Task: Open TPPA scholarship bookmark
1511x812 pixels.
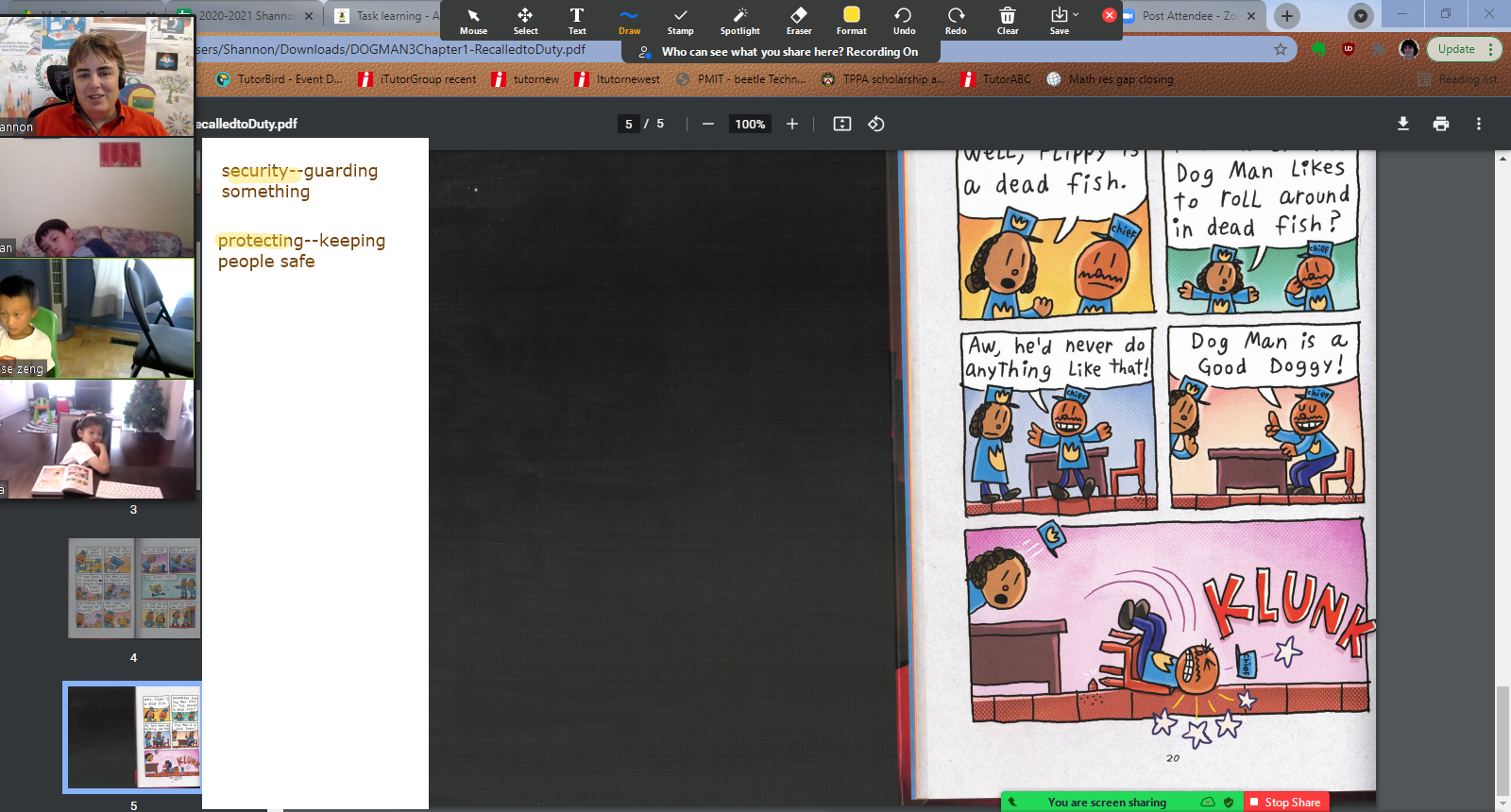Action: [x=883, y=79]
